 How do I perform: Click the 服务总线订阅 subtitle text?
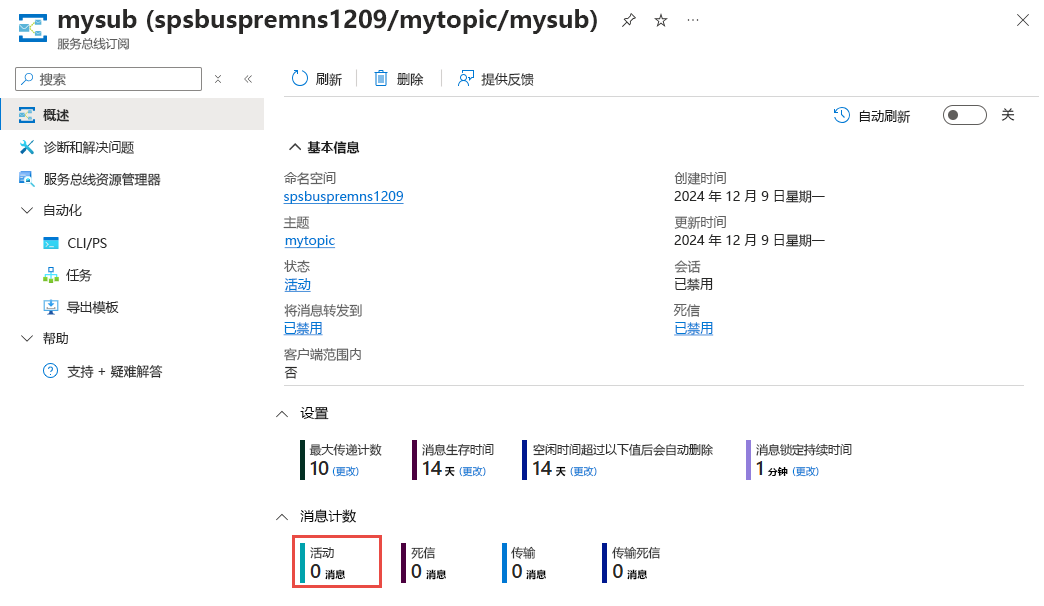point(93,44)
